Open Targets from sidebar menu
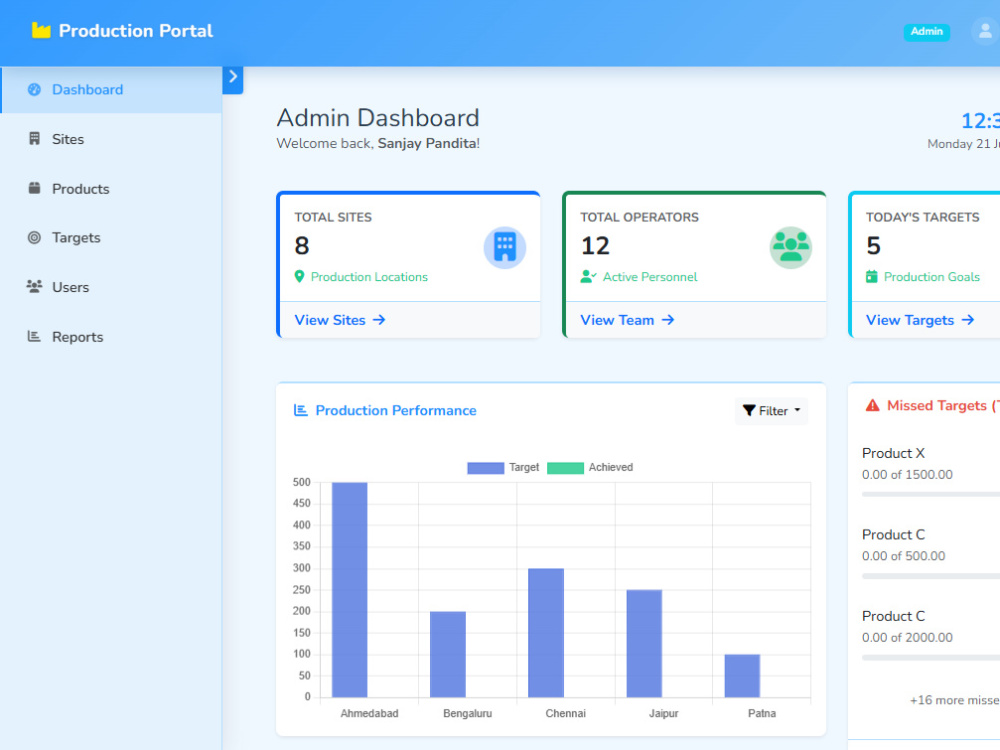This screenshot has width=1000, height=750. tap(111, 238)
